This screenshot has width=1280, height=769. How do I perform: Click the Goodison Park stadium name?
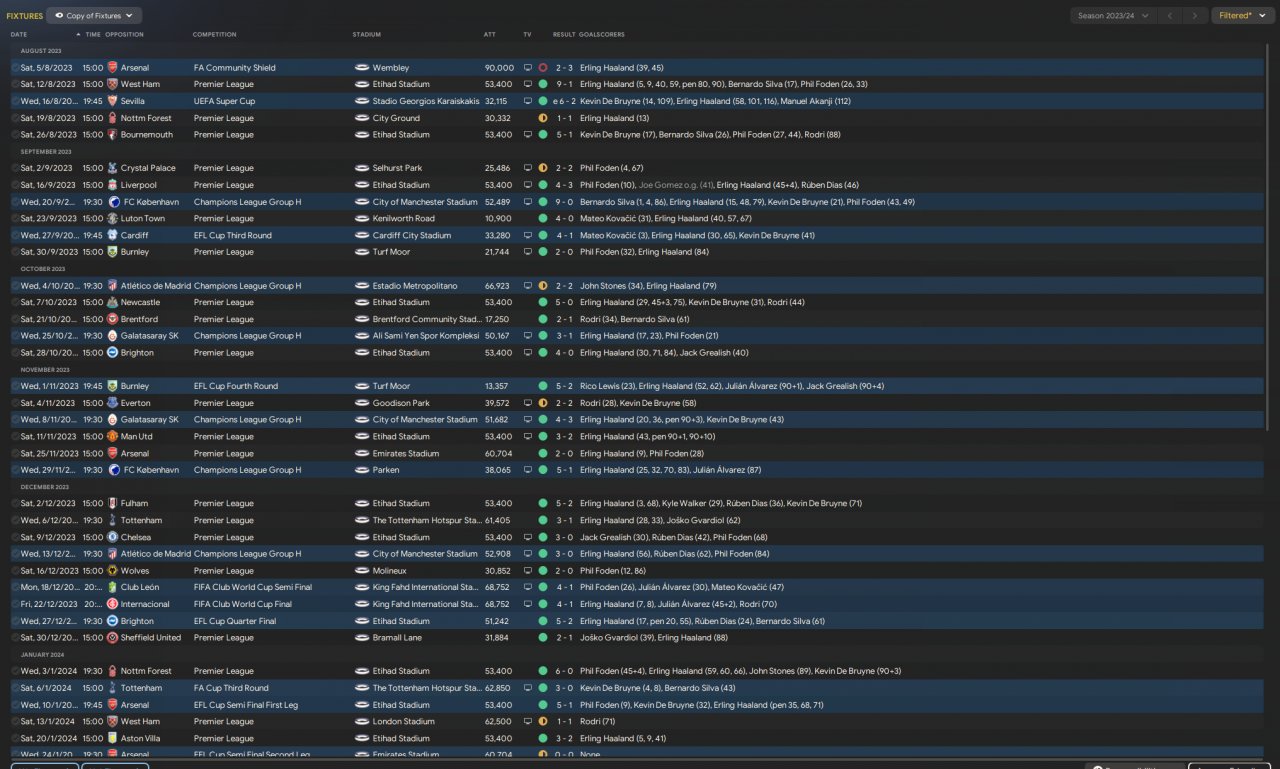pyautogui.click(x=401, y=403)
